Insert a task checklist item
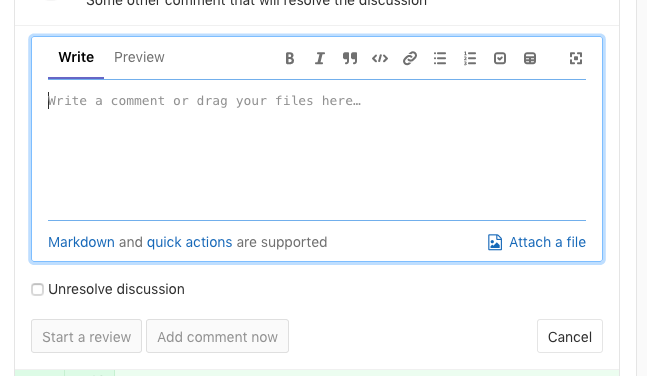 pos(500,58)
